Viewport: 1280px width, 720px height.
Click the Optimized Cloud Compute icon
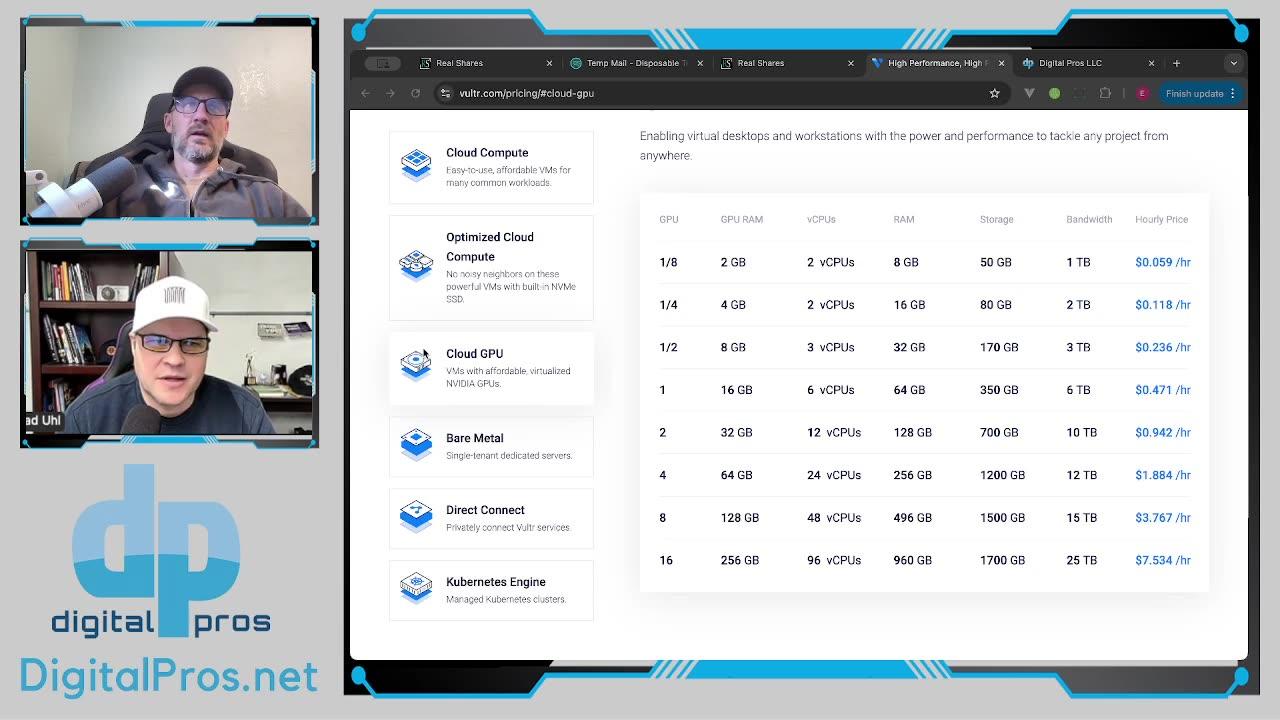pos(416,265)
